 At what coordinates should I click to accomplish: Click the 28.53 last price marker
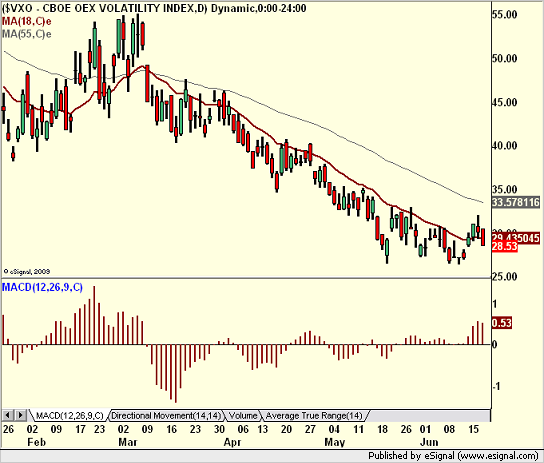click(505, 247)
